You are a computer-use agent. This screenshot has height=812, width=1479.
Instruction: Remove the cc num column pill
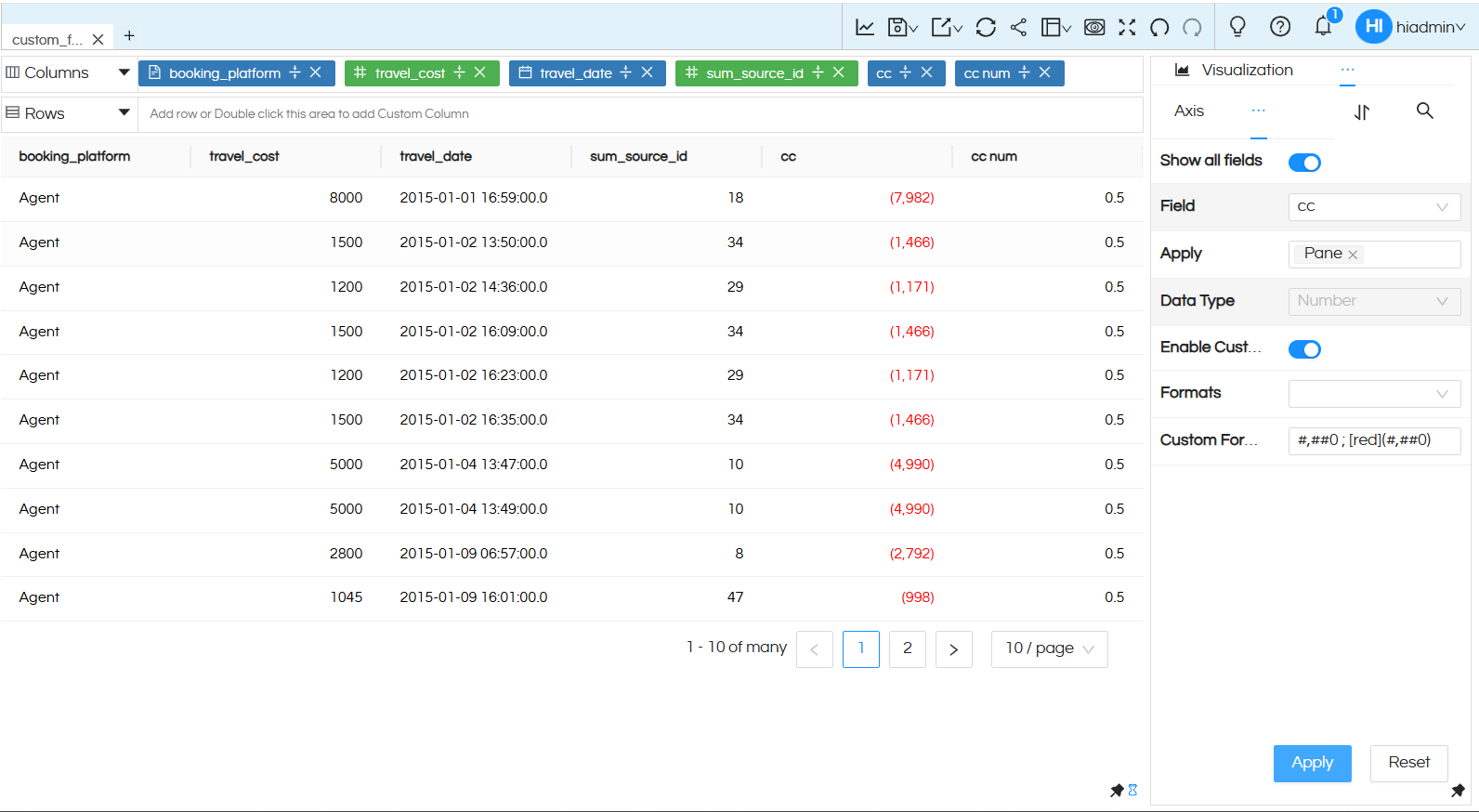[1044, 72]
